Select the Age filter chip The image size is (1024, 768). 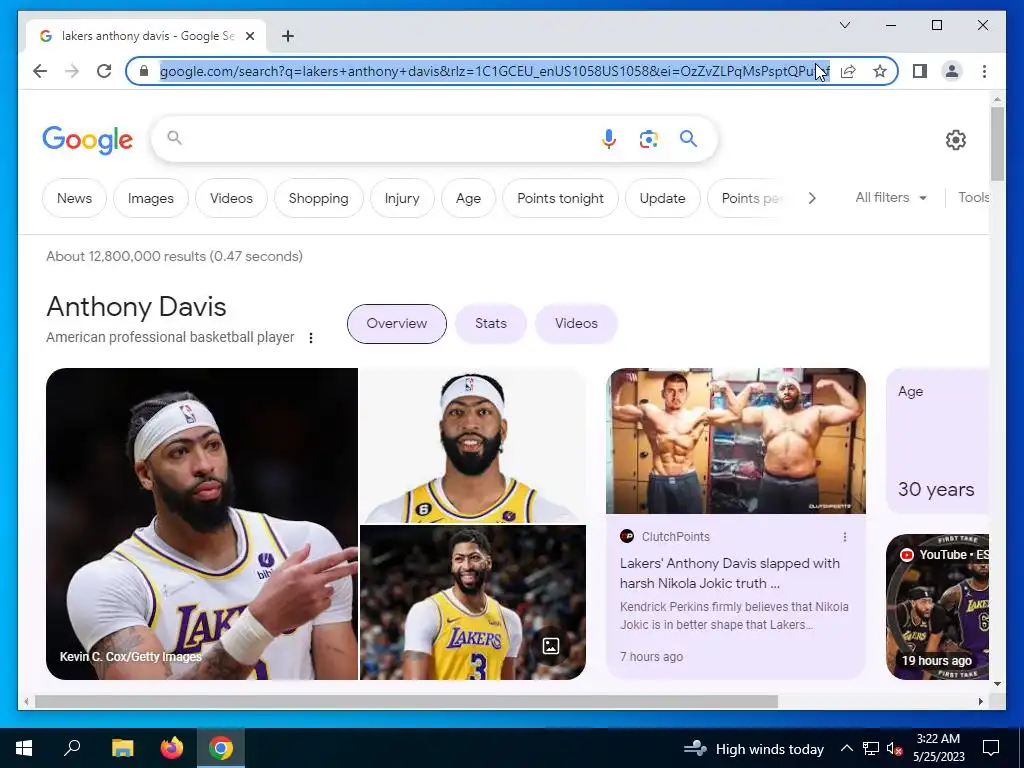(468, 198)
